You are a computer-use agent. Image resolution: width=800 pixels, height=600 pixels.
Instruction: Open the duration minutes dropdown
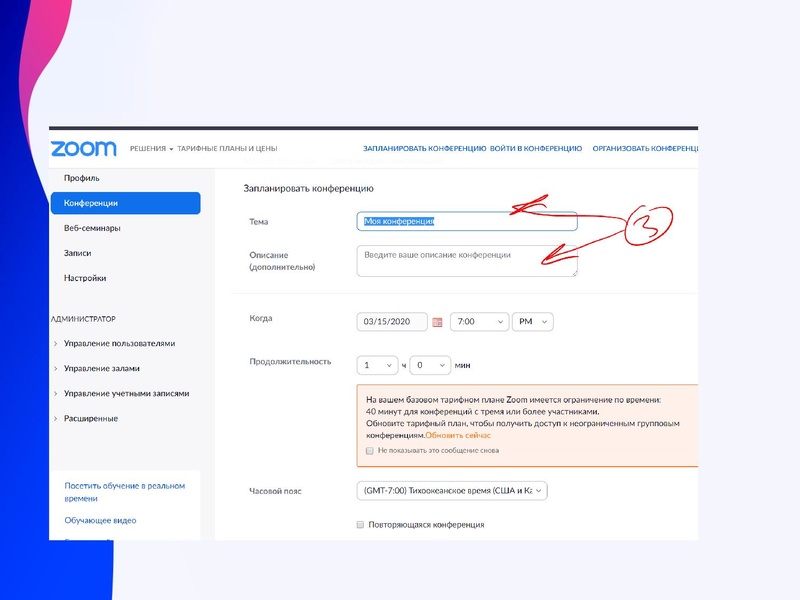(431, 366)
